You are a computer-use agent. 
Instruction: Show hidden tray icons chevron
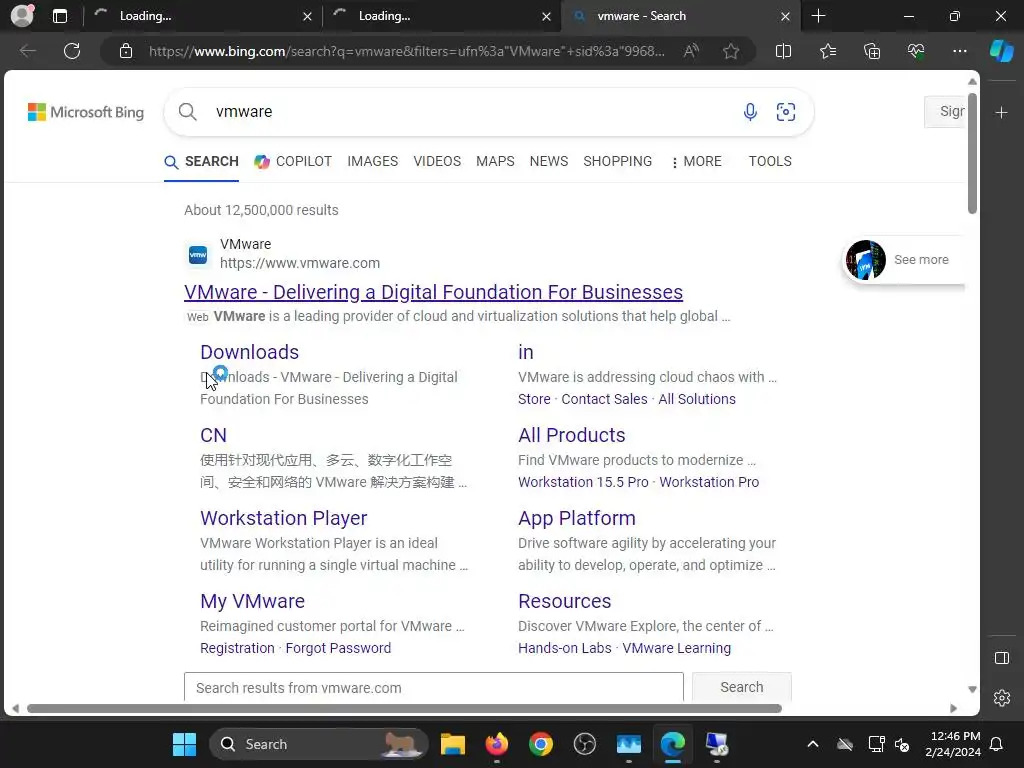click(x=812, y=744)
